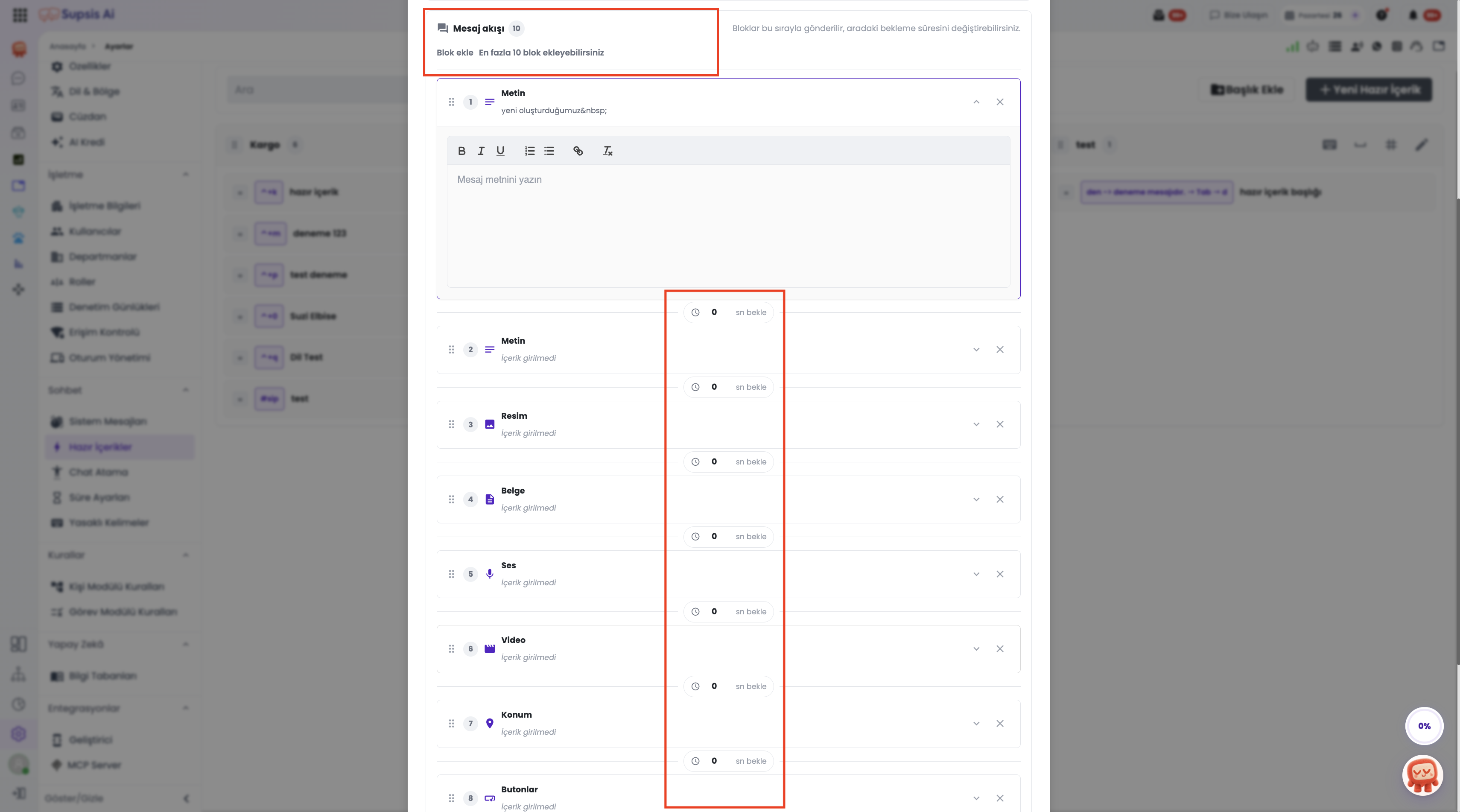This screenshot has width=1460, height=812.
Task: Toggle underline formatting in message editor
Action: (500, 151)
